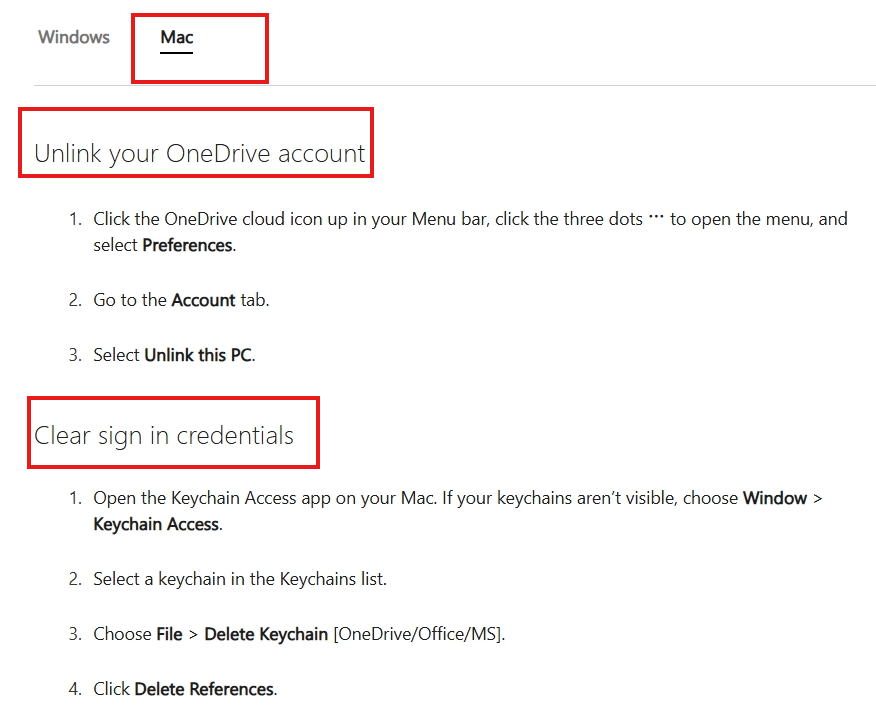Click the bold text 'Unlink this PC'

pyautogui.click(x=198, y=355)
